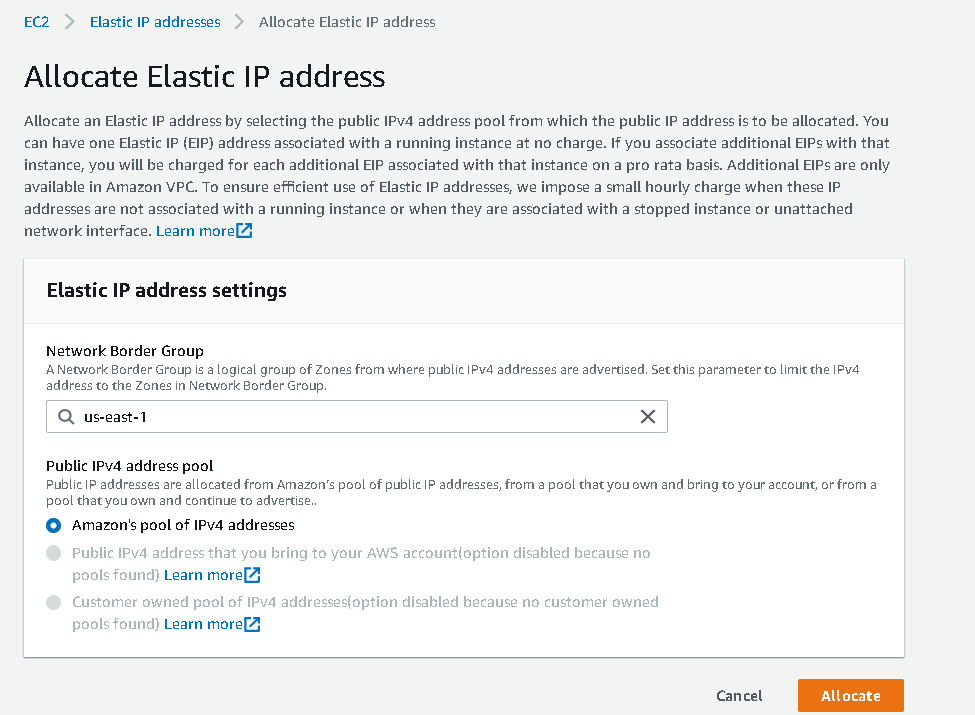Select Amazon's pool of IPv4 addresses
975x715 pixels.
tap(53, 525)
